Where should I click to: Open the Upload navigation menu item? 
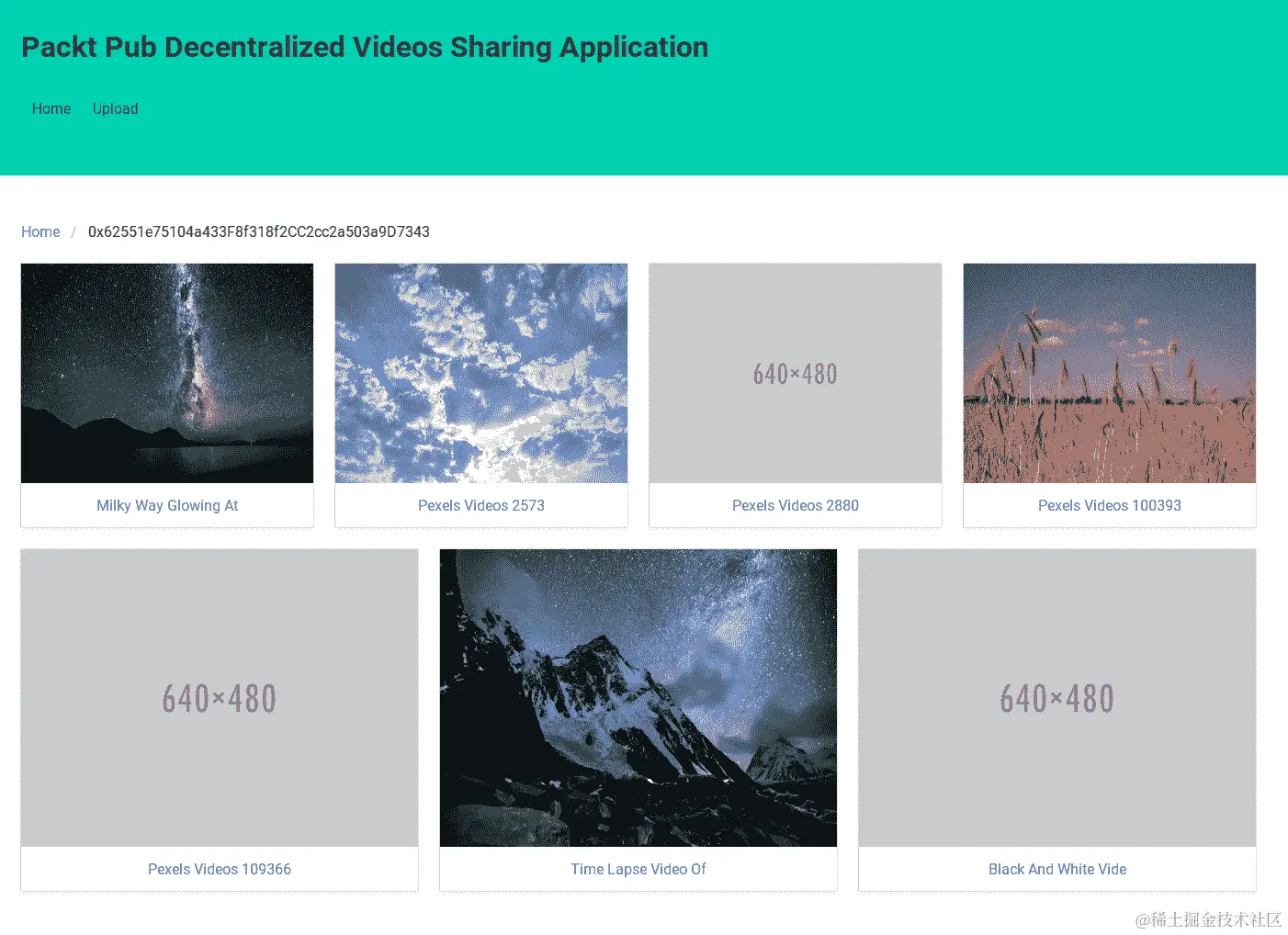click(116, 108)
